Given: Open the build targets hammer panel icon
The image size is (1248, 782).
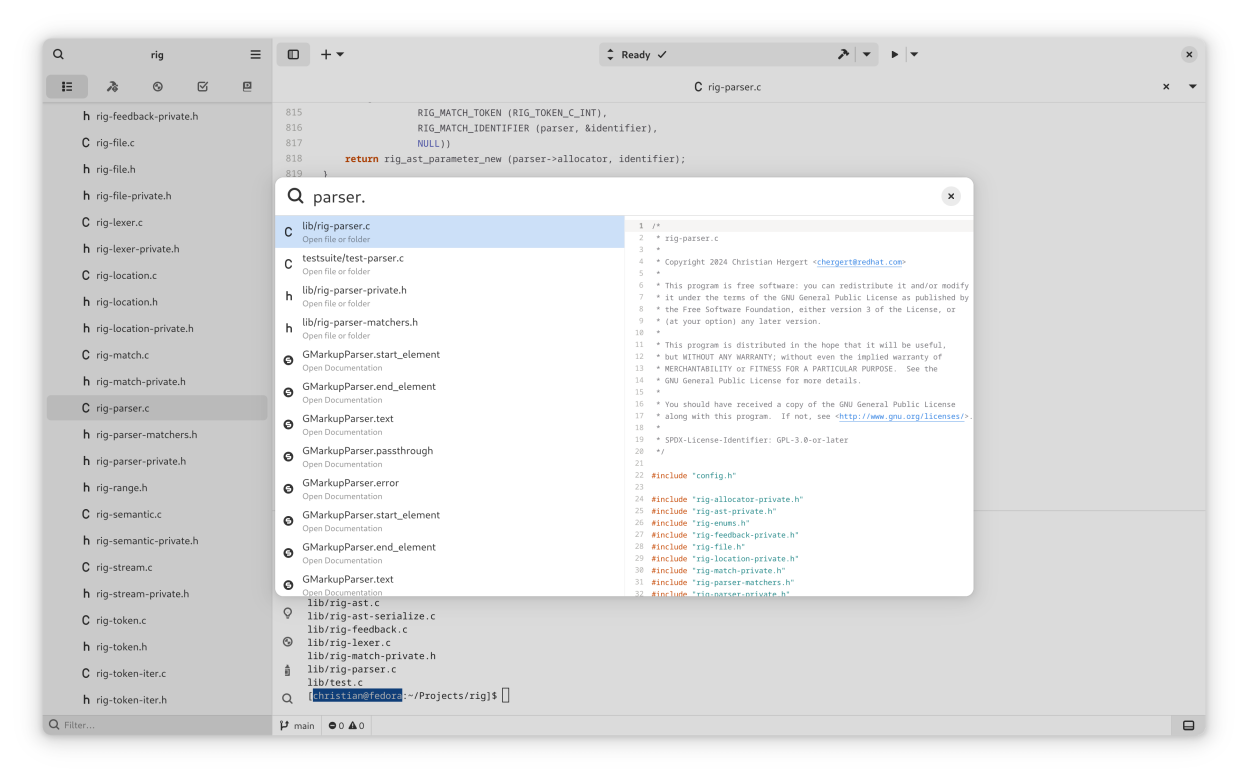Looking at the screenshot, I should coord(112,87).
